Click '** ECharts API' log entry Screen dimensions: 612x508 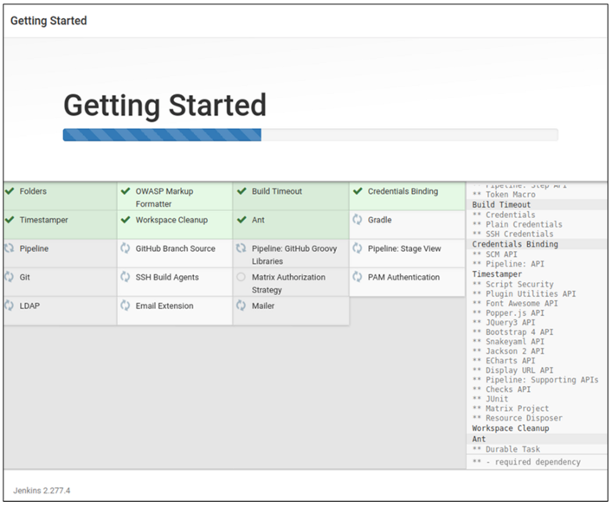point(503,361)
